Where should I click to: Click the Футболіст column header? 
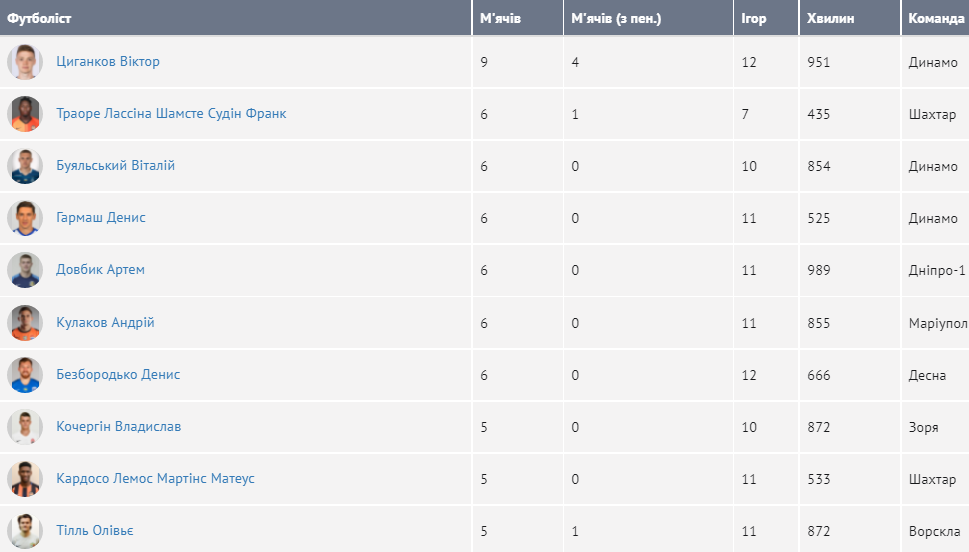(40, 18)
